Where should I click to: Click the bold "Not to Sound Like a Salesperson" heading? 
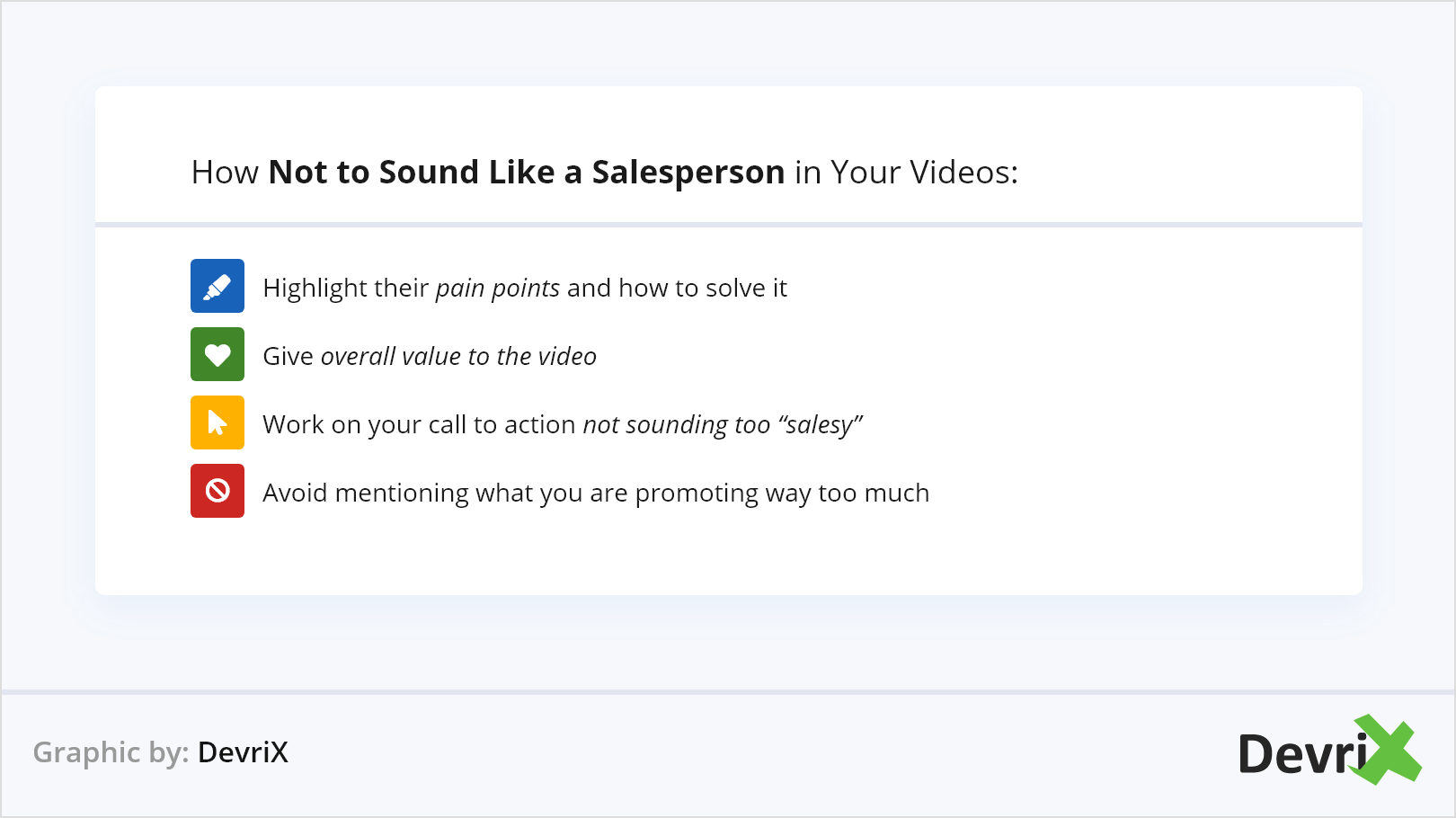527,172
